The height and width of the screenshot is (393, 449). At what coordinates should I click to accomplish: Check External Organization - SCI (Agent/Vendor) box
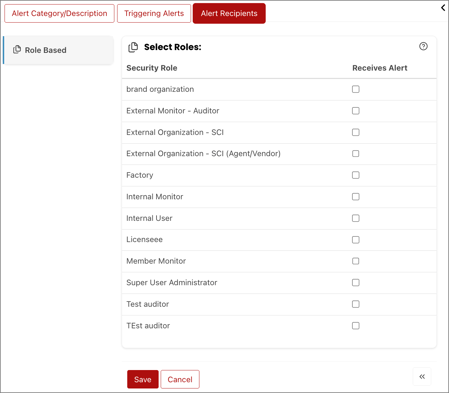(356, 153)
